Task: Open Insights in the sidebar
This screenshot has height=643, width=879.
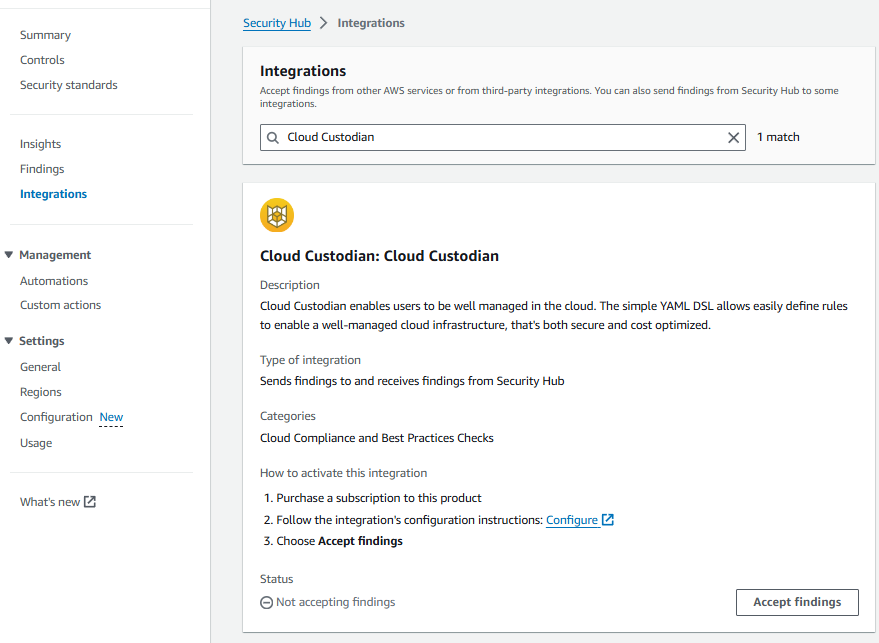Action: tap(40, 144)
